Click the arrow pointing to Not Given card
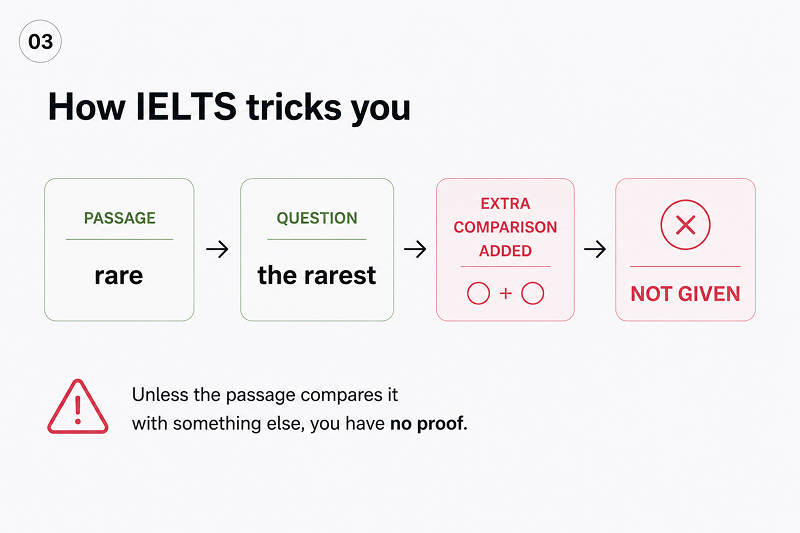The image size is (800, 533). (x=595, y=249)
